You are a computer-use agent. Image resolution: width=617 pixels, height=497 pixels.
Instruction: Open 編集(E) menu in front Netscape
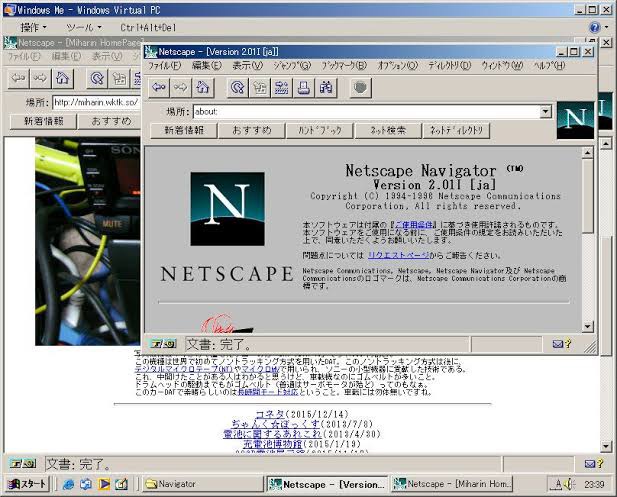click(x=207, y=65)
